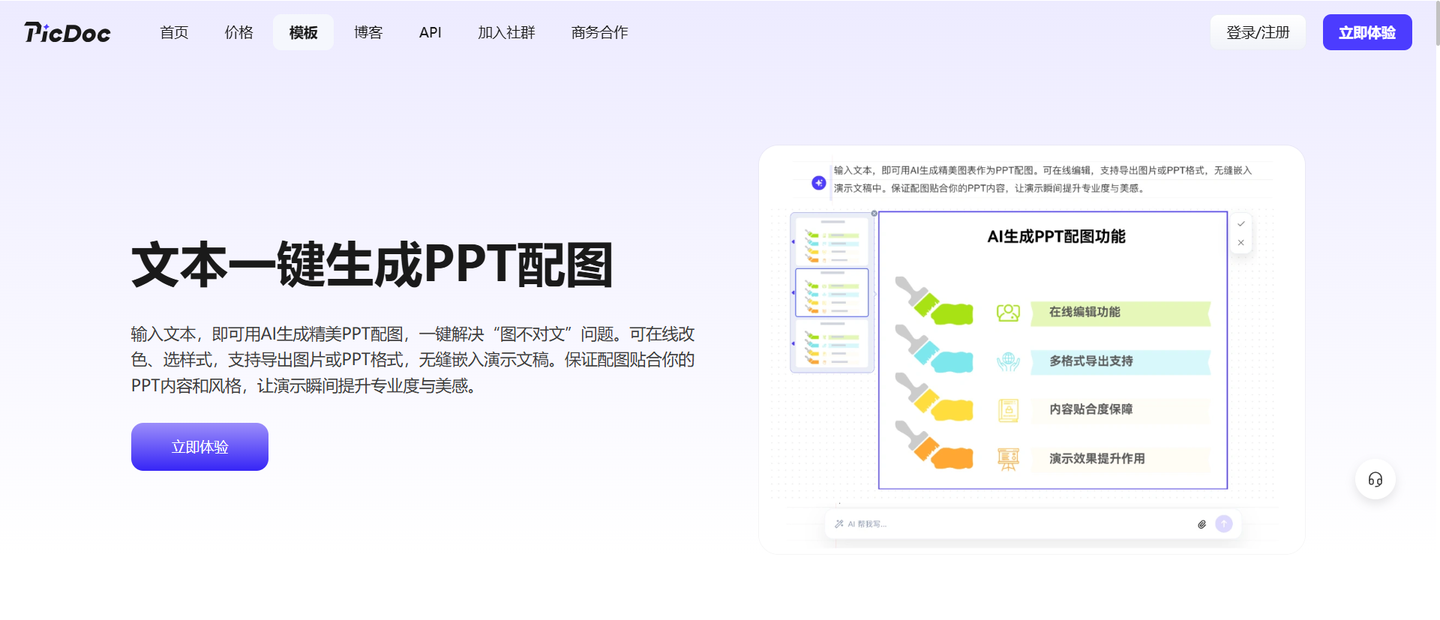The height and width of the screenshot is (620, 1440).
Task: Click the AI生成PPT配图功能 slide title
Action: [1056, 237]
